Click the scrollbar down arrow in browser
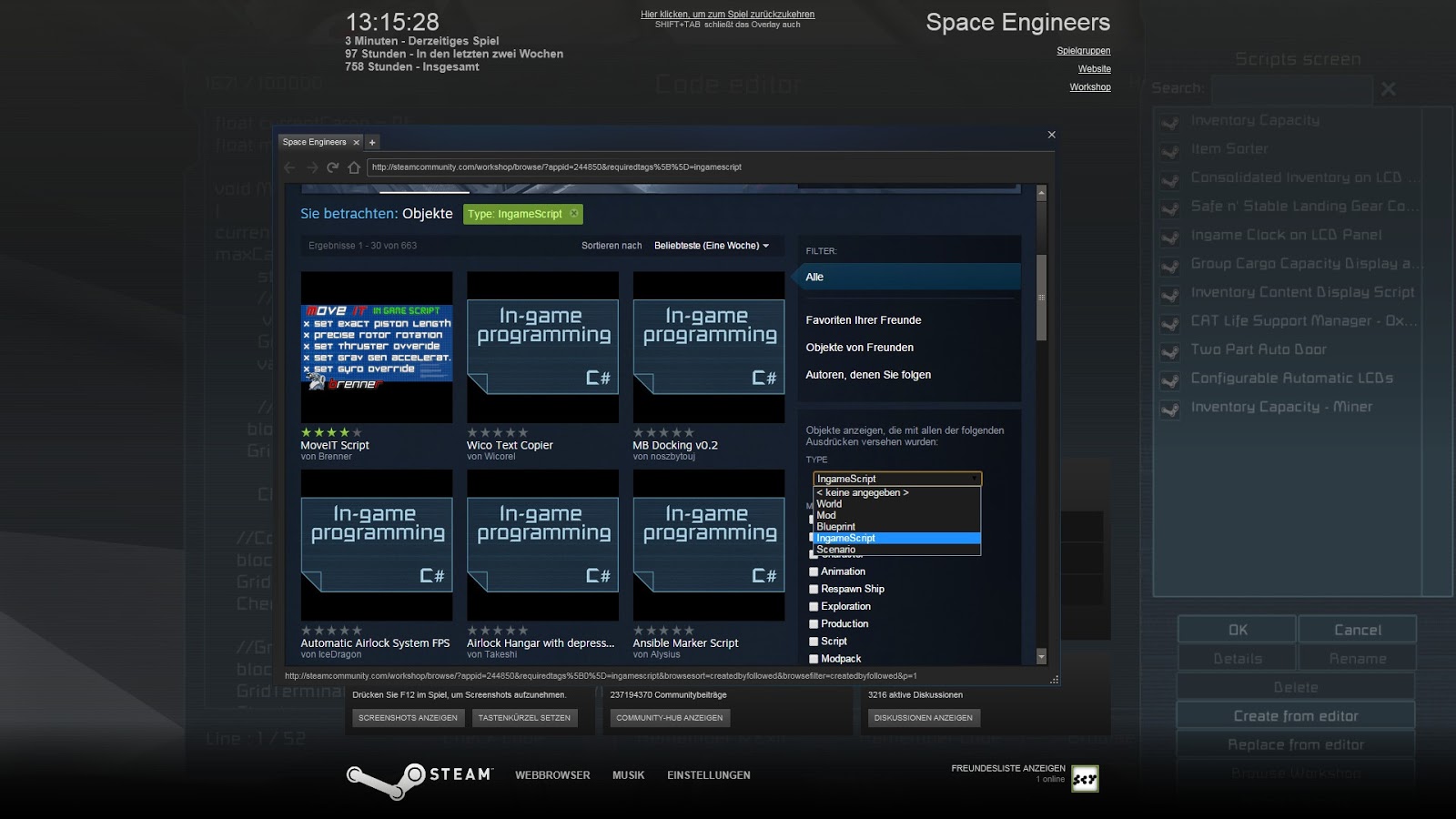1456x819 pixels. tap(1041, 656)
